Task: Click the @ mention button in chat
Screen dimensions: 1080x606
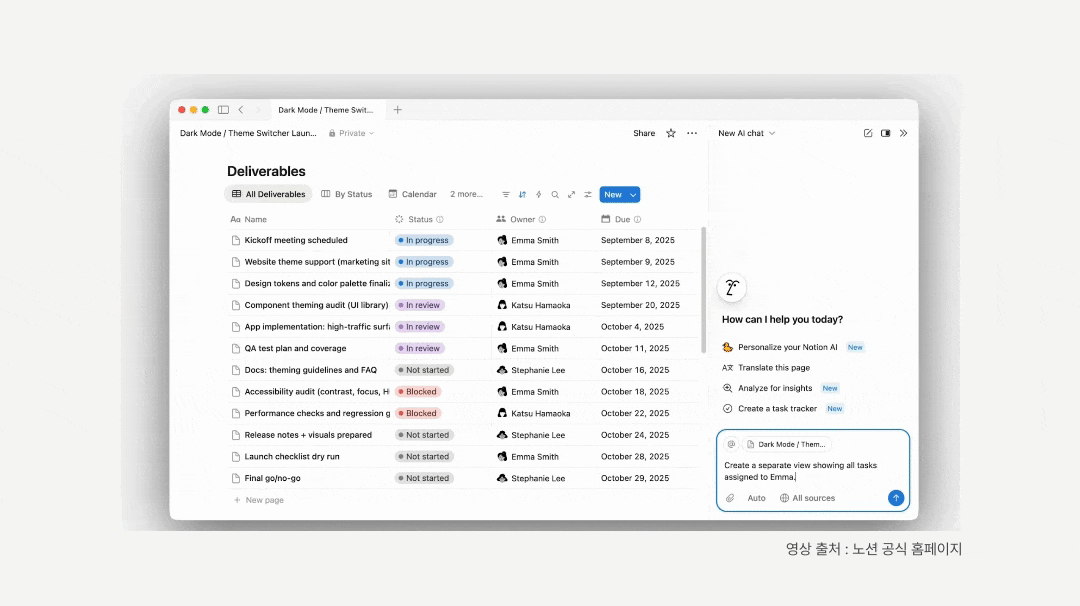Action: point(731,444)
